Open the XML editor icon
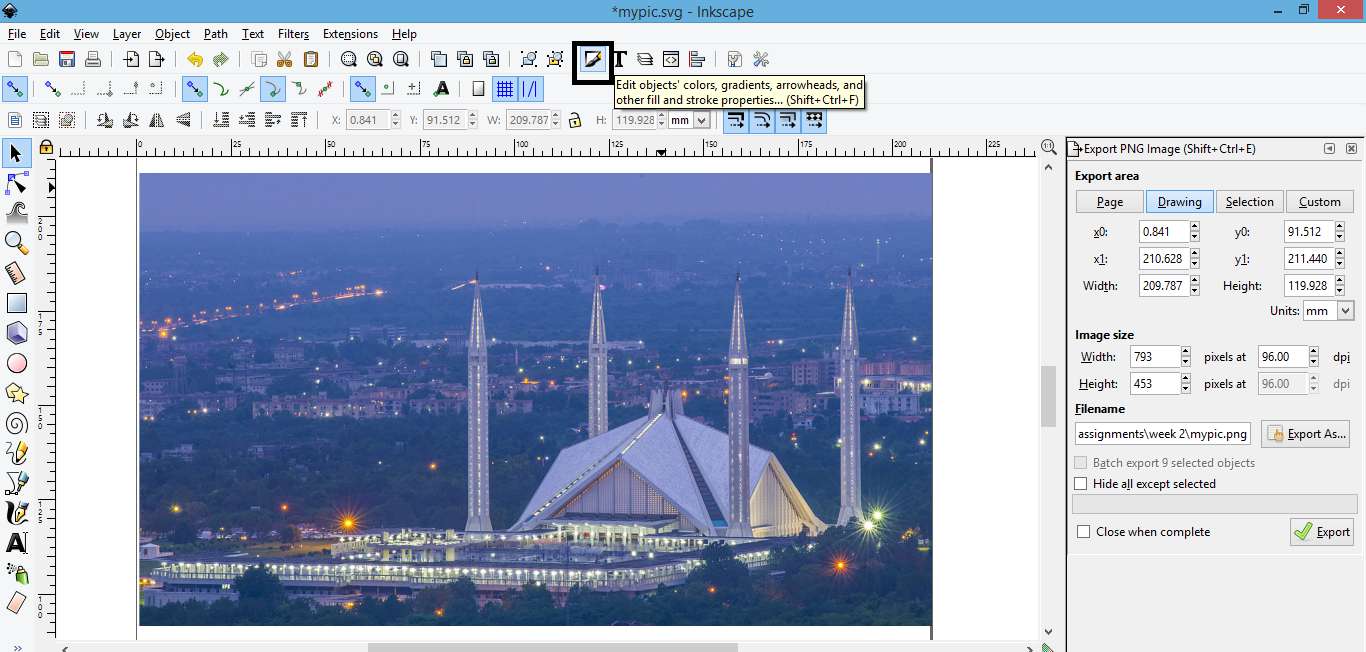Screen dimensions: 1366x652 tap(671, 60)
